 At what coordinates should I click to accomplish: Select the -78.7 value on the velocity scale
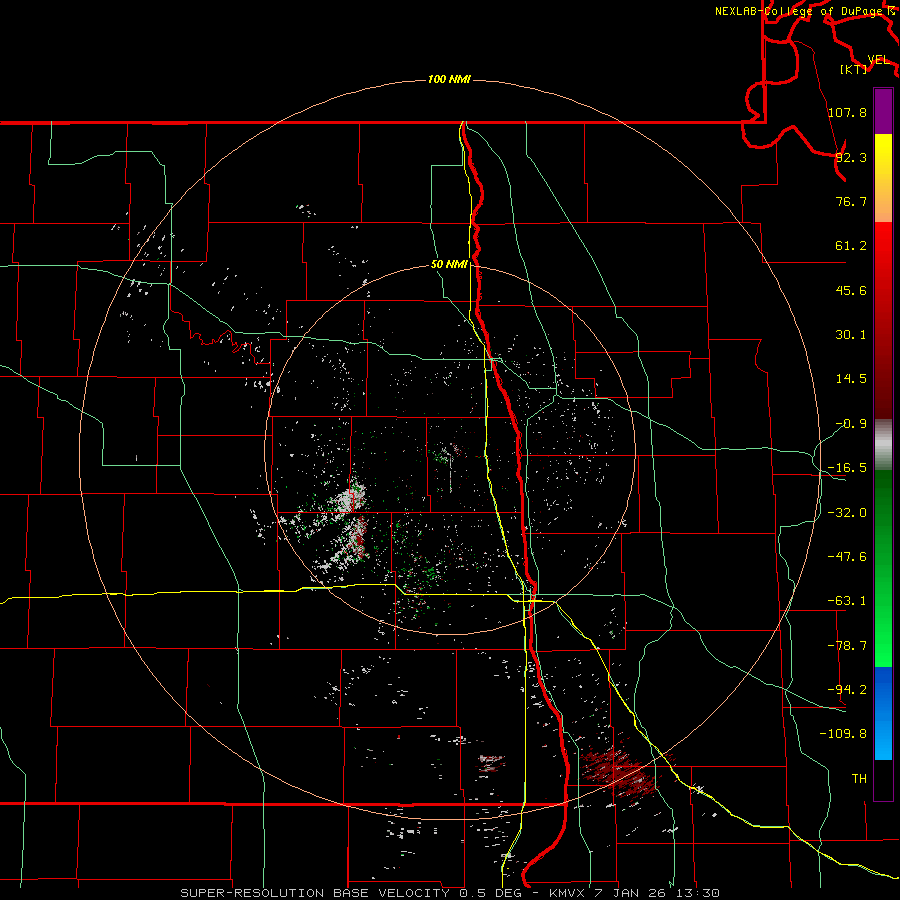847,646
